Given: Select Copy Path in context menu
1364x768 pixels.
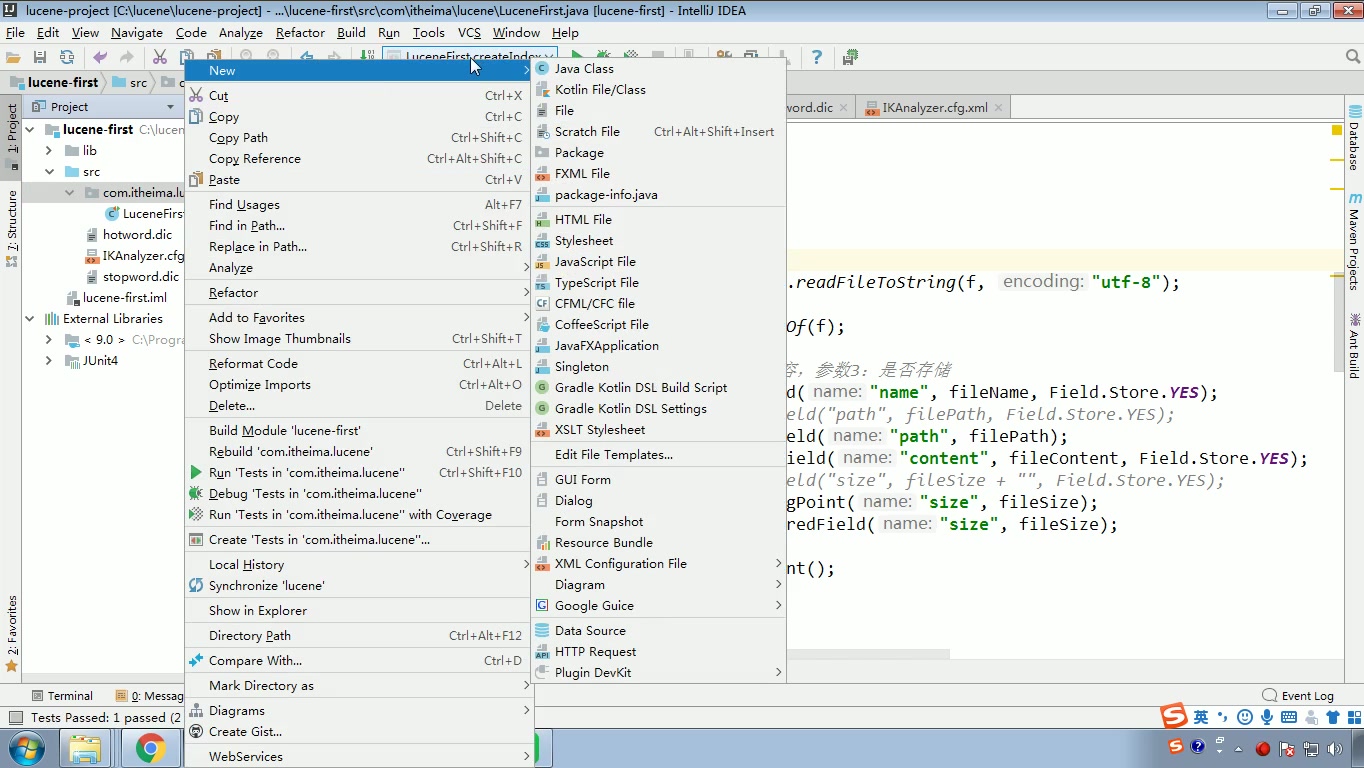Looking at the screenshot, I should point(359,138).
